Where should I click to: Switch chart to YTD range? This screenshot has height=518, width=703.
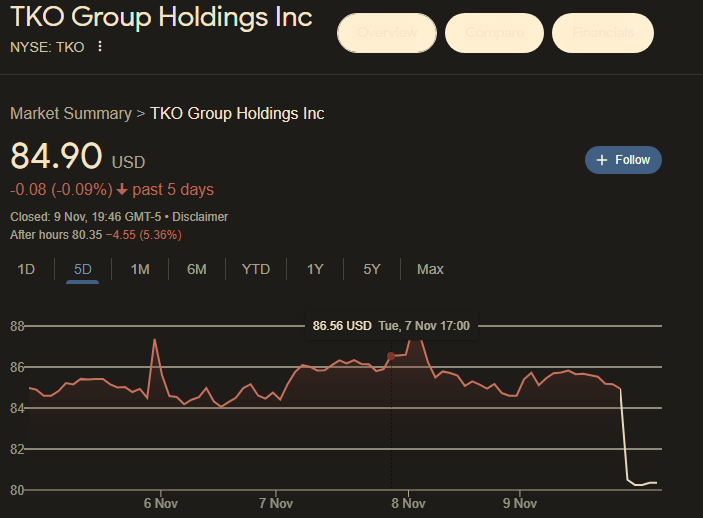click(x=256, y=269)
